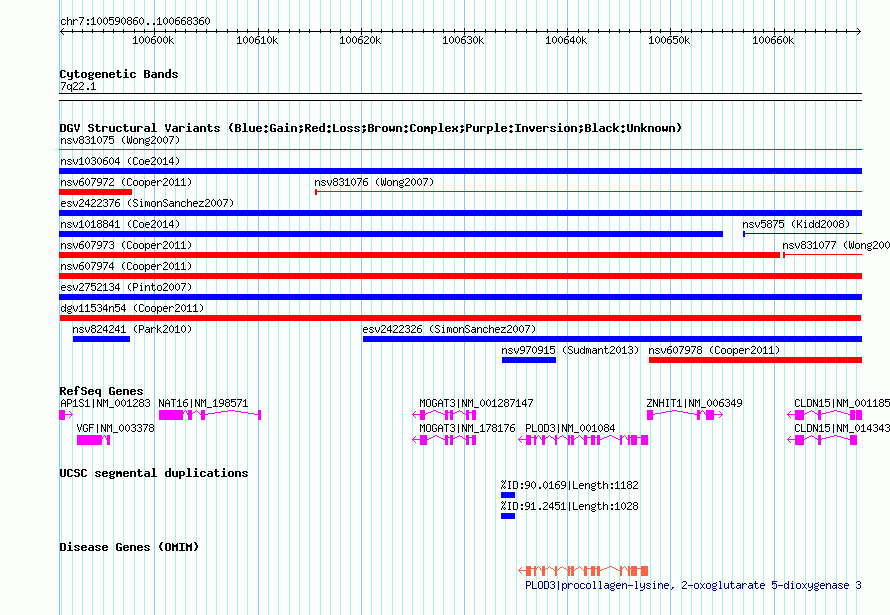The height and width of the screenshot is (615, 890).
Task: Select the 90.0169 %ID segmental duplication block
Action: coord(508,495)
